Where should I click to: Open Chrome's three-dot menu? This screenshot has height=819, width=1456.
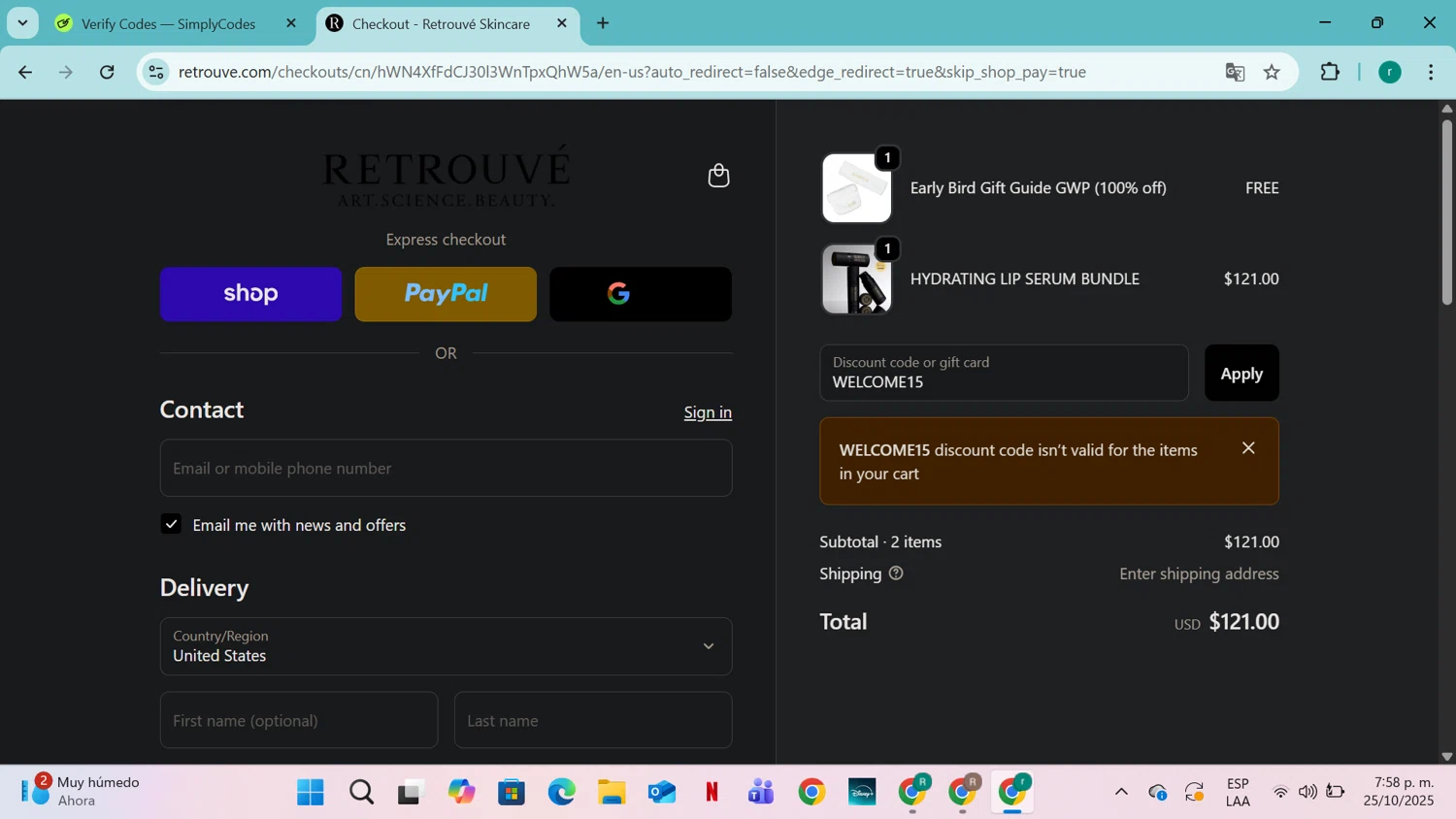1431,72
